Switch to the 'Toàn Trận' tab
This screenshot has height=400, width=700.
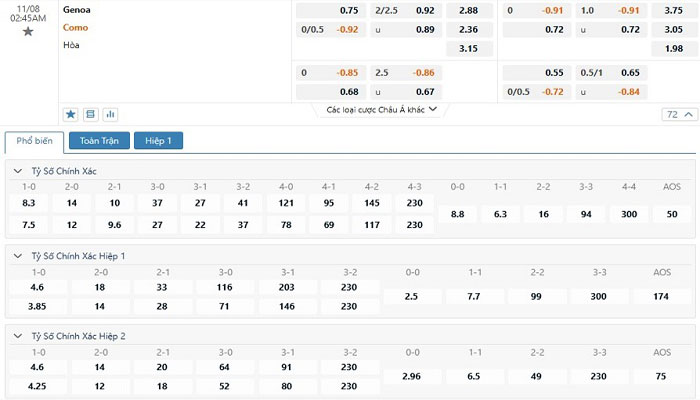click(99, 141)
